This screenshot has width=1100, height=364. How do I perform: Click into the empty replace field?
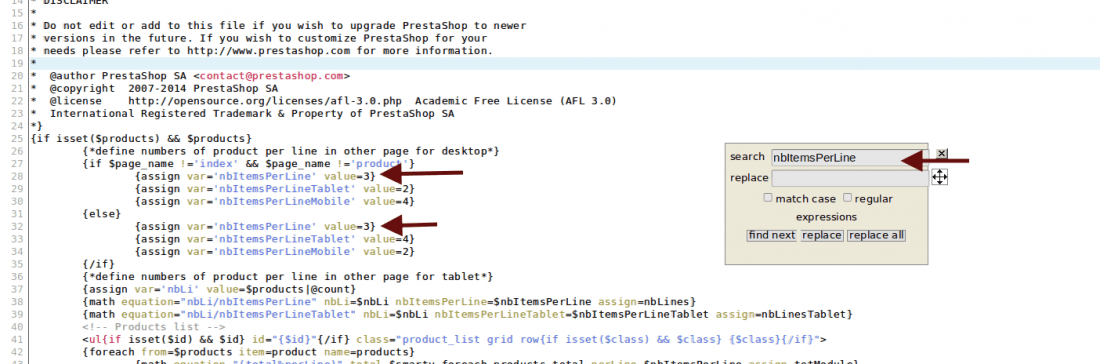[850, 178]
